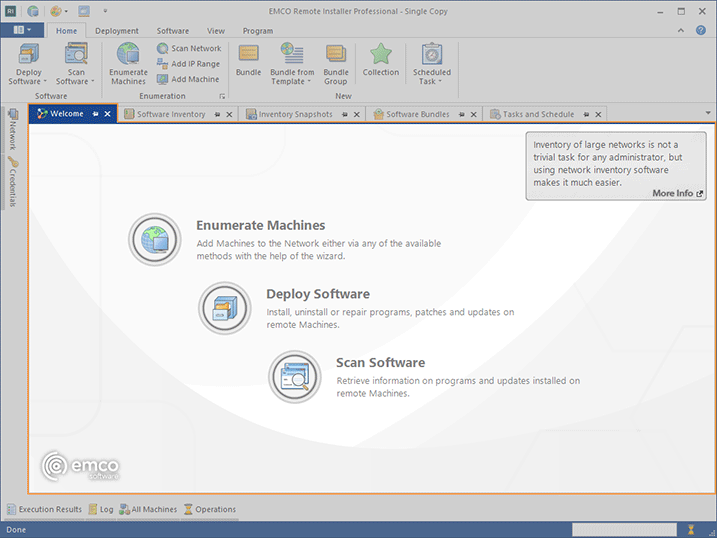Open the Tasks and Schedule tab
Image resolution: width=717 pixels, height=538 pixels.
click(x=537, y=115)
